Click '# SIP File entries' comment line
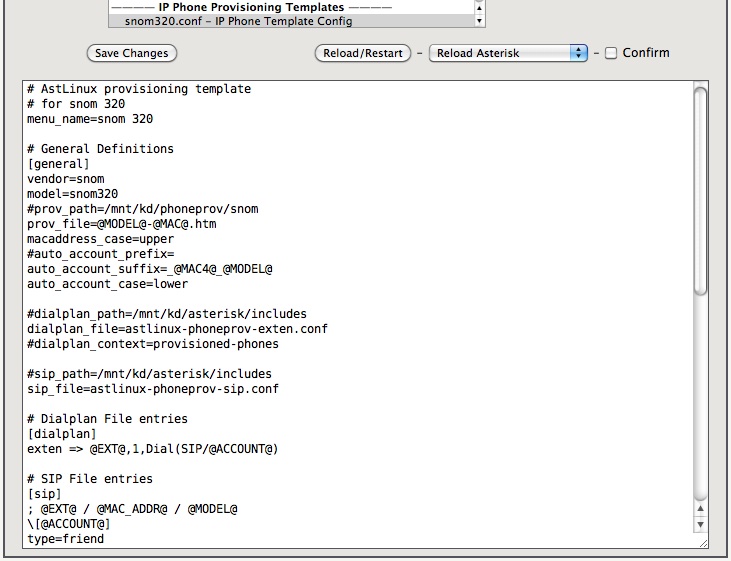The height and width of the screenshot is (561, 731). [90, 479]
